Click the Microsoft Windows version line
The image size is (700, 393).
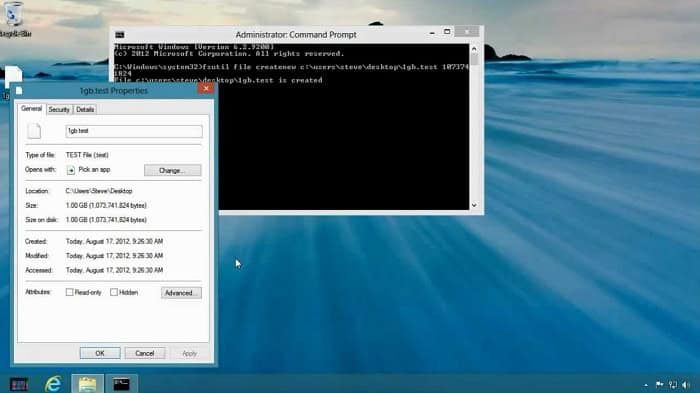[194, 46]
